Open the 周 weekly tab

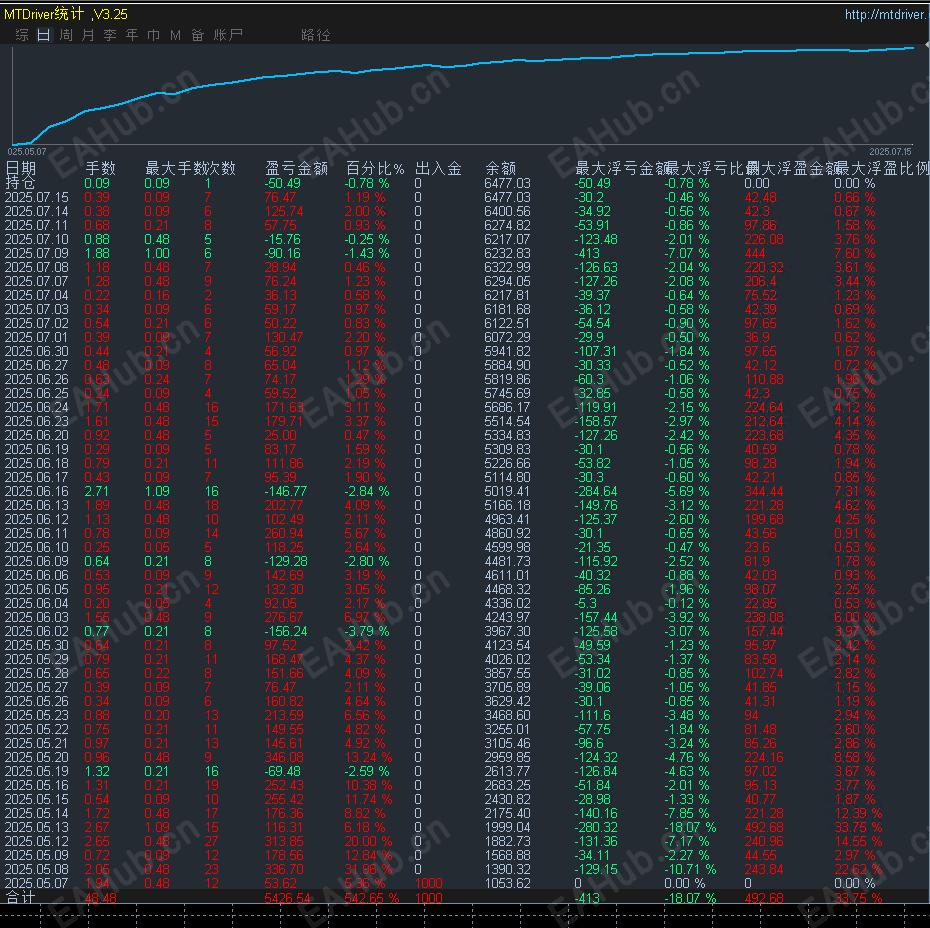tap(66, 35)
